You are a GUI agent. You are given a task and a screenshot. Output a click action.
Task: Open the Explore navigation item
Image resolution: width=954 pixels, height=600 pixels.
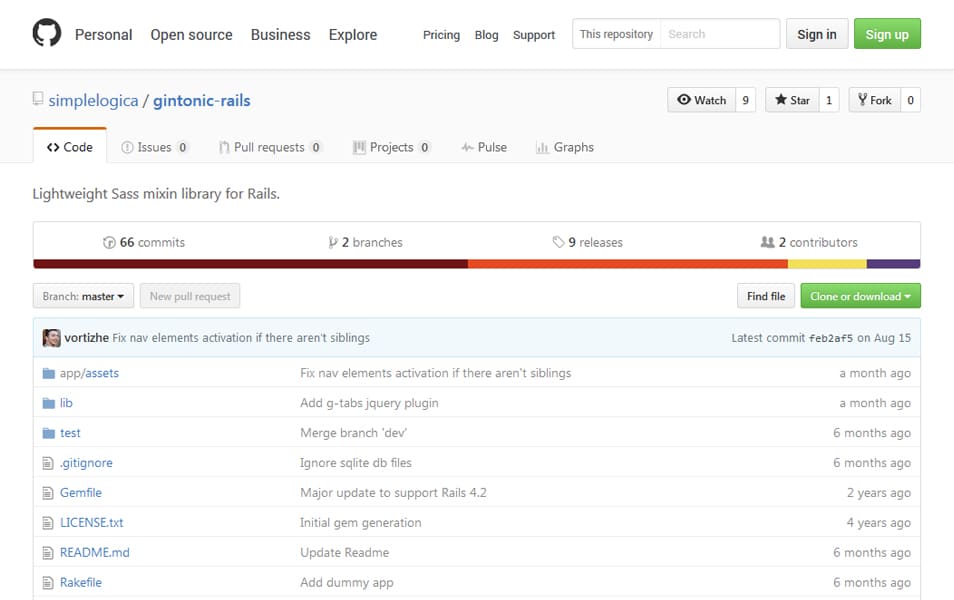[353, 35]
